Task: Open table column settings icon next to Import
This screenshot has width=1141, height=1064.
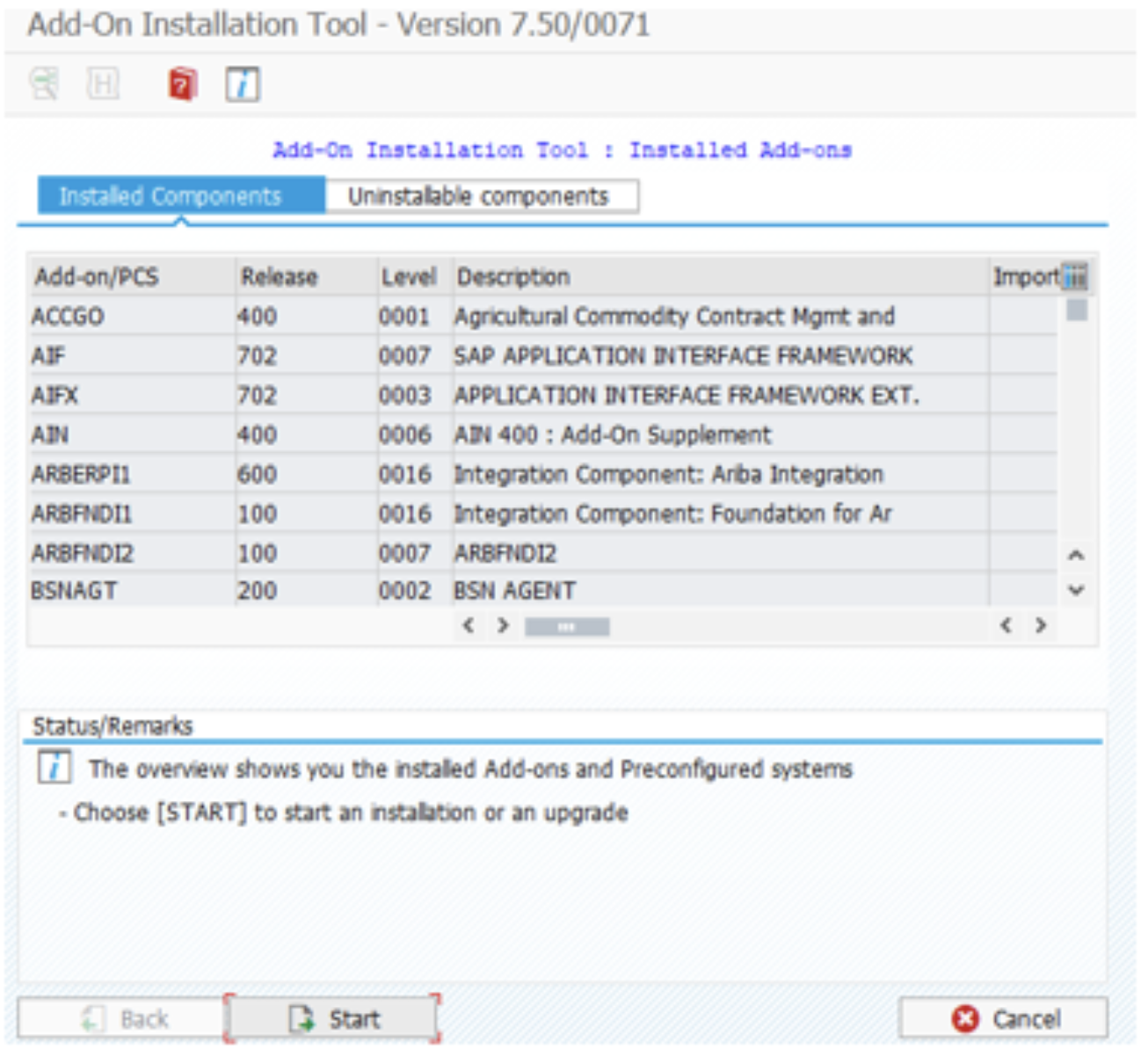Action: point(1074,277)
